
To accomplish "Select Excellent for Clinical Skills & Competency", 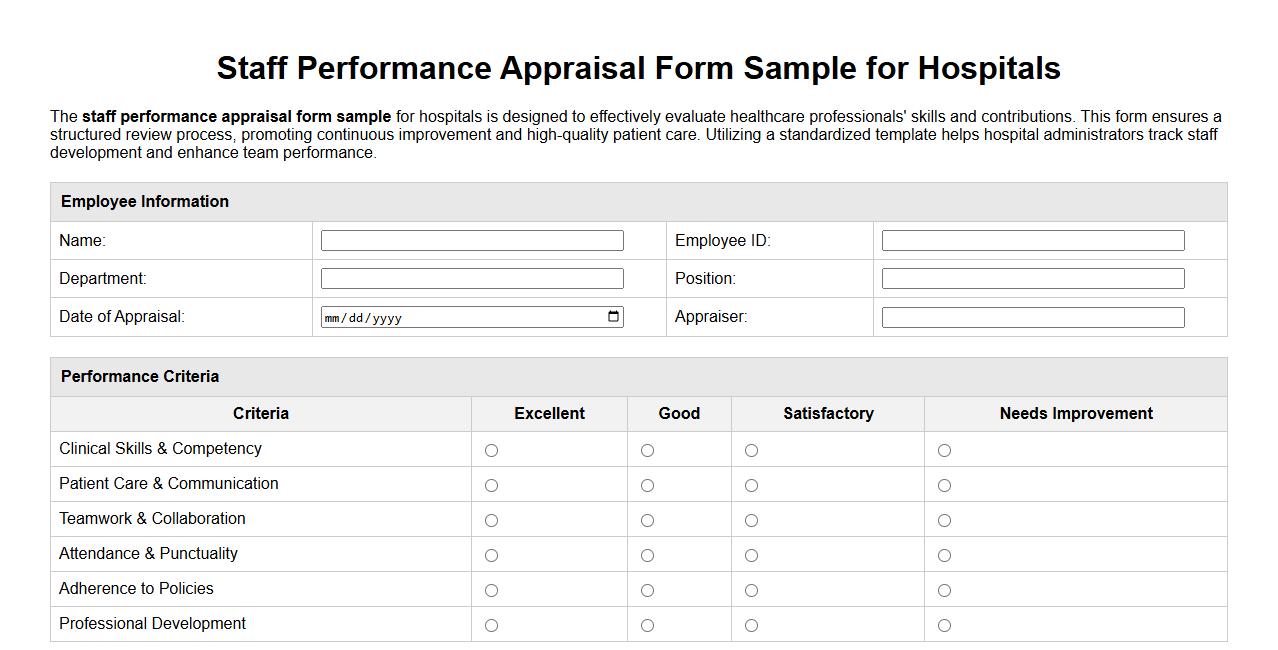I will tap(491, 450).
